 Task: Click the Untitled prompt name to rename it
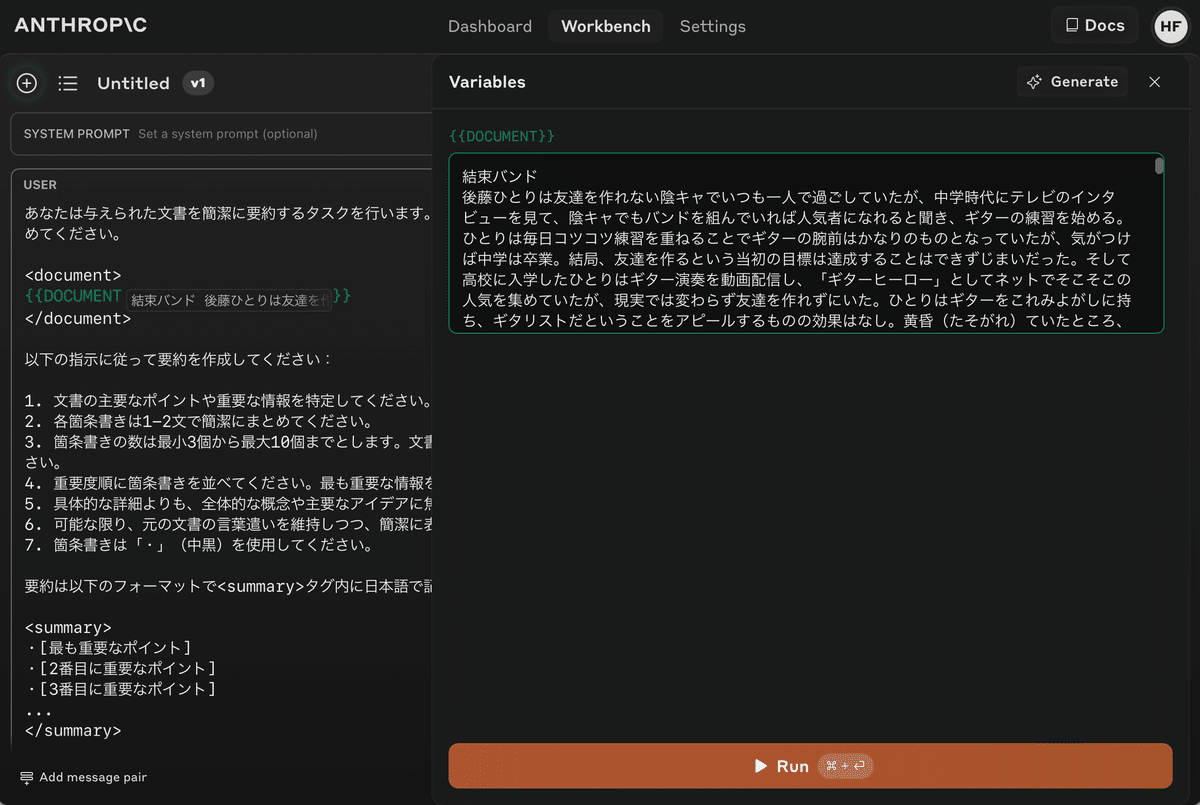[133, 83]
